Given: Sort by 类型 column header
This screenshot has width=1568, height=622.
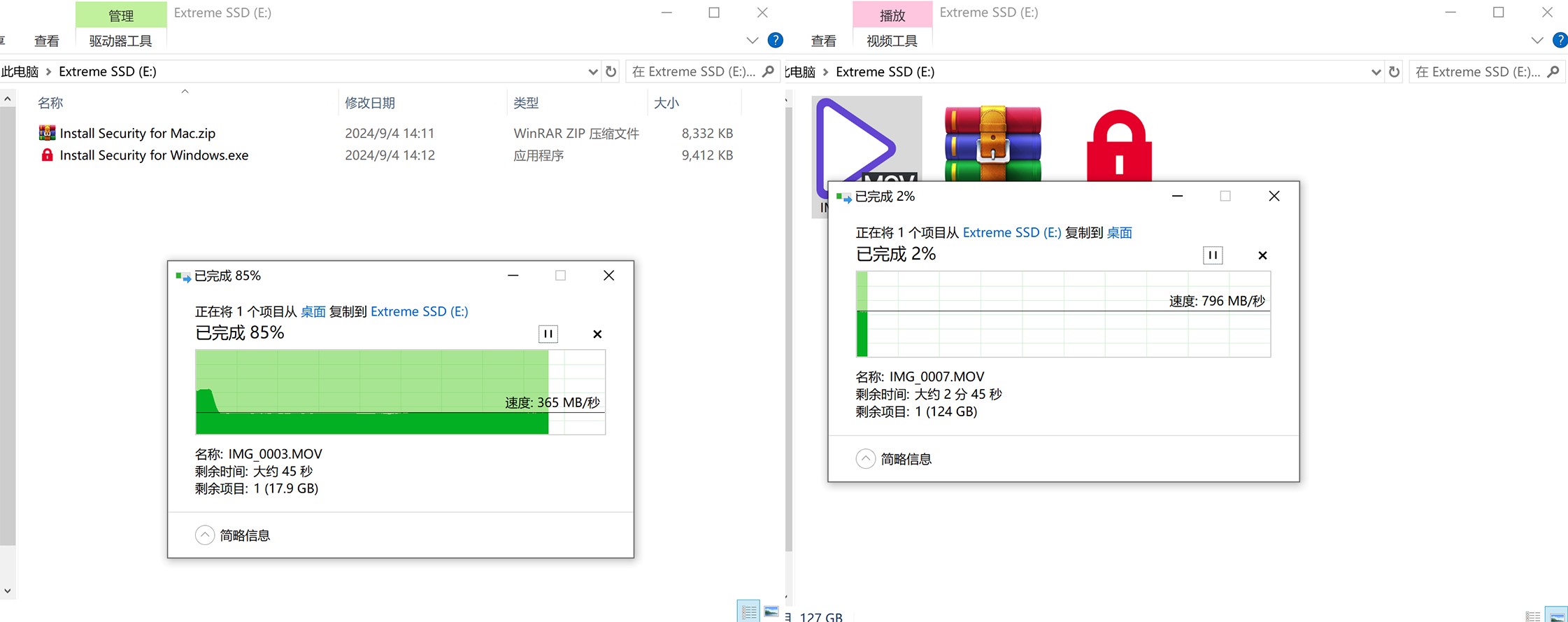Looking at the screenshot, I should point(526,103).
